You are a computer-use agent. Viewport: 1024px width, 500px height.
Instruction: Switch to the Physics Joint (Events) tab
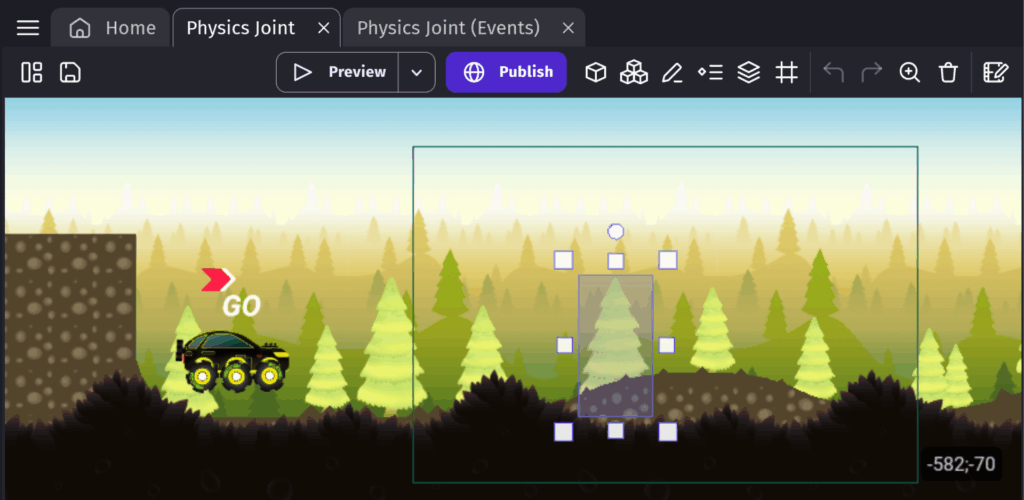448,28
